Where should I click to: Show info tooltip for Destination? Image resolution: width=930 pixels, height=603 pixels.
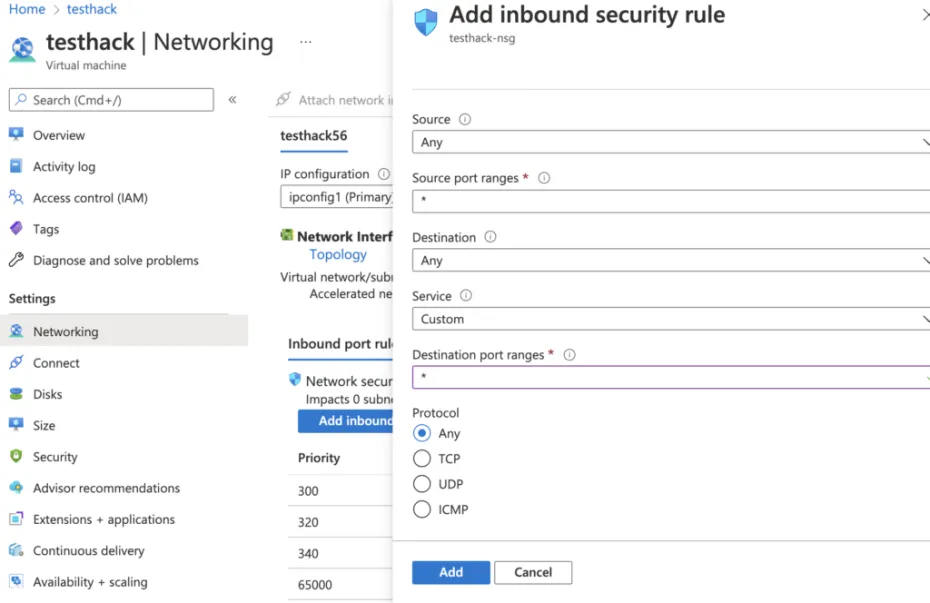tap(490, 237)
